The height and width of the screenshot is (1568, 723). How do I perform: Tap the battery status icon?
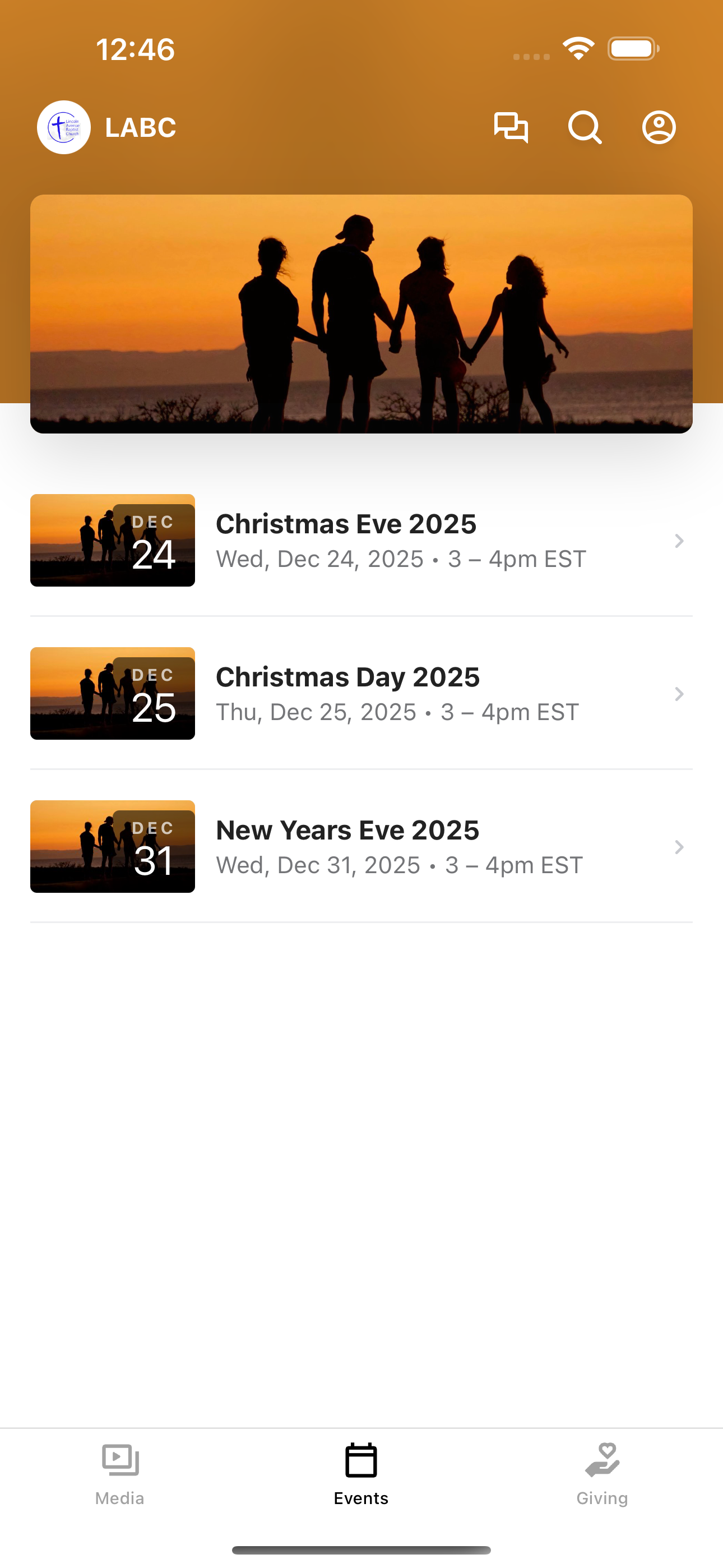[633, 49]
